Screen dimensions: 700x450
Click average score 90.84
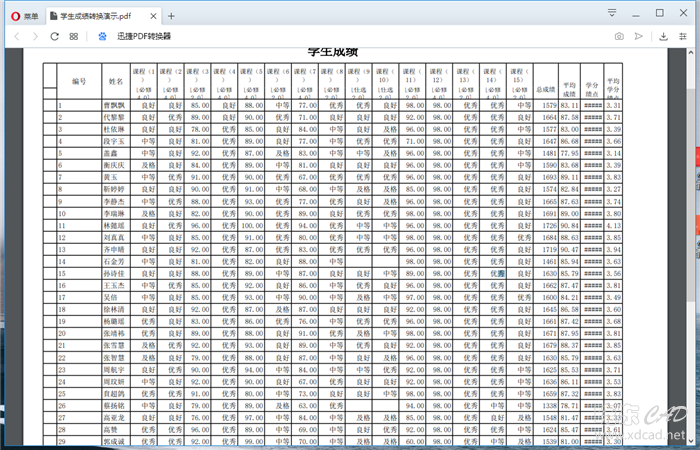(569, 225)
